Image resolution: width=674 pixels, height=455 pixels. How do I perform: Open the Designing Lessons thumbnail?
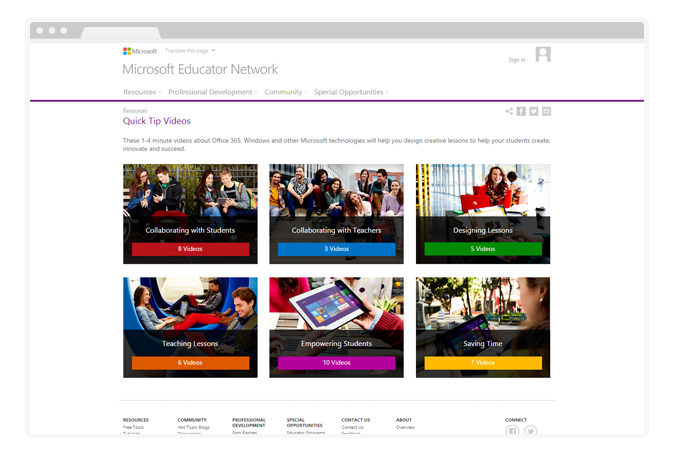tap(483, 214)
